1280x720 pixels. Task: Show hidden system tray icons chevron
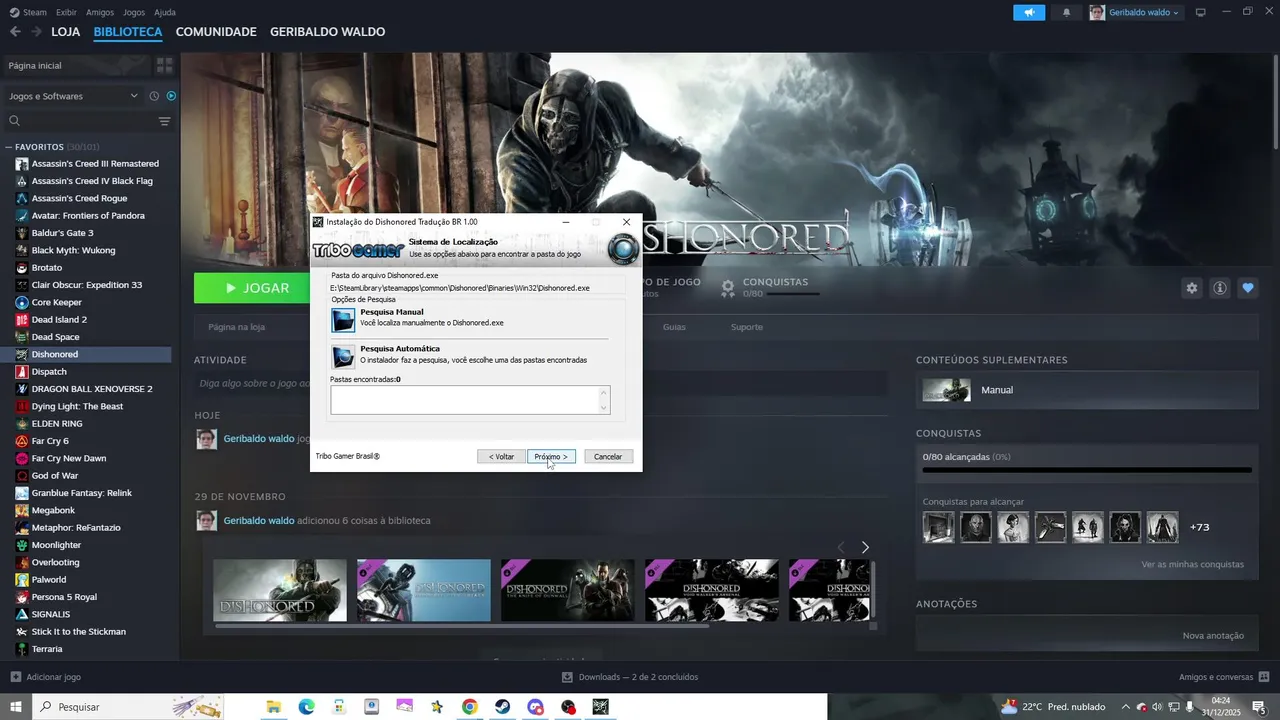(1125, 707)
